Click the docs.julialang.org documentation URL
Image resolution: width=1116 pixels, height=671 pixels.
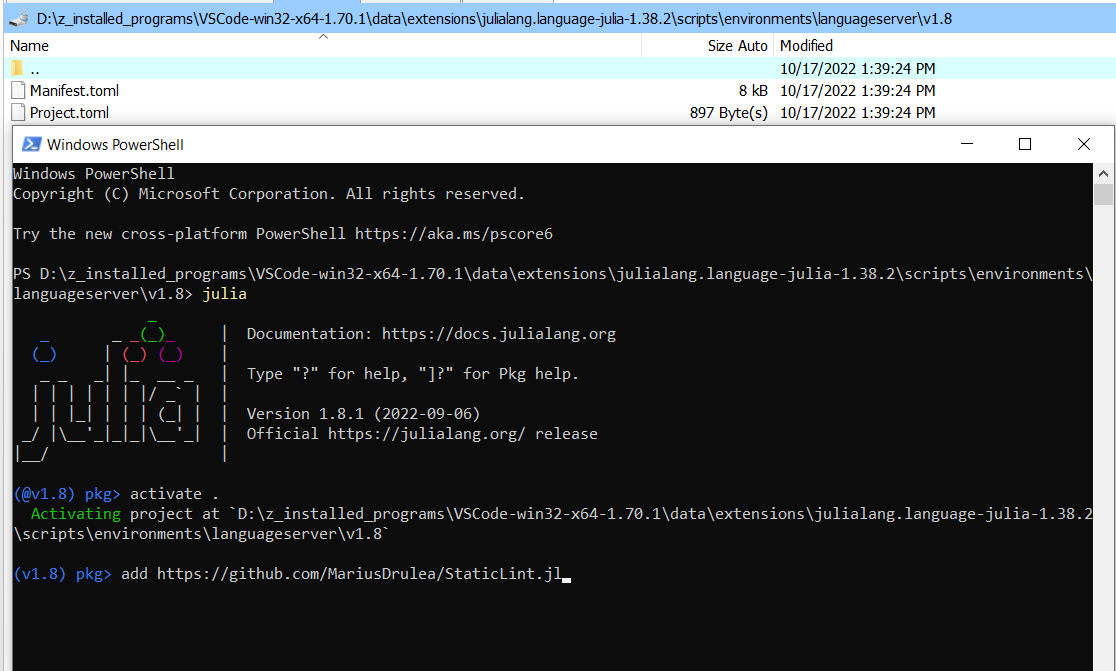coord(498,334)
